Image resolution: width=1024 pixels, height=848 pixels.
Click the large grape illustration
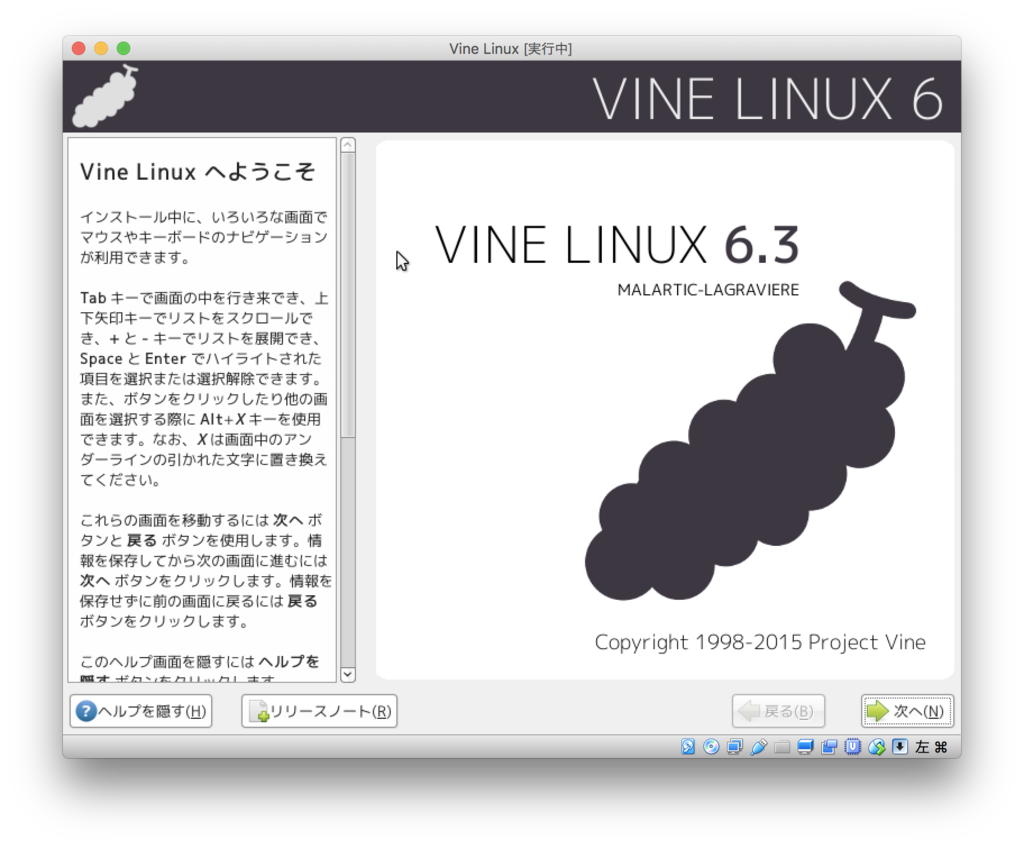pos(750,441)
